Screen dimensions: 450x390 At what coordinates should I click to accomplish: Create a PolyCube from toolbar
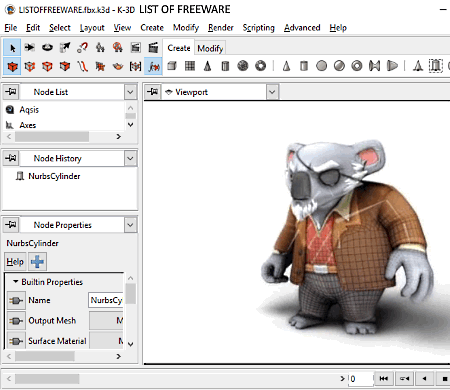172,66
